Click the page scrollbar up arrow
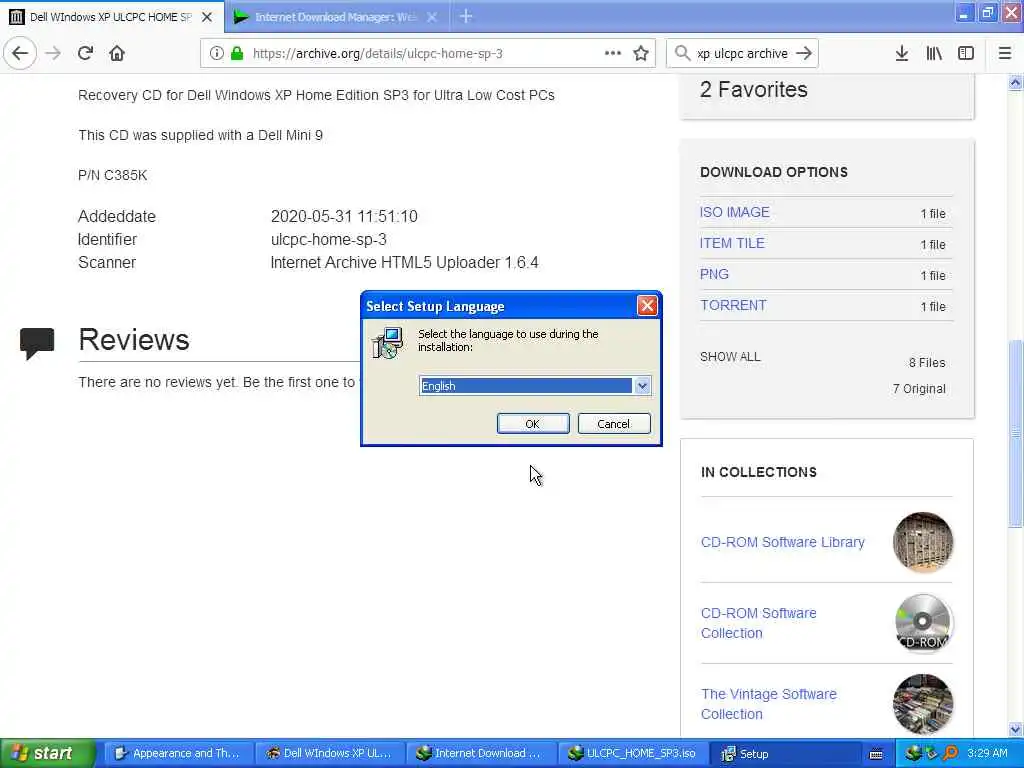This screenshot has height=768, width=1024. [1015, 83]
